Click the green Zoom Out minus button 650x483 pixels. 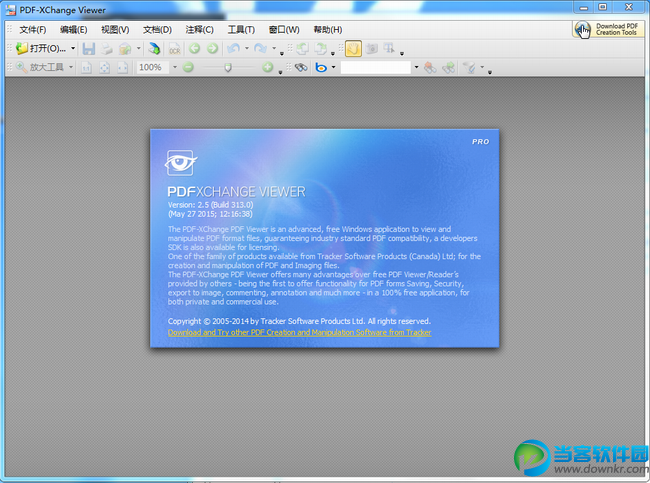tap(188, 67)
